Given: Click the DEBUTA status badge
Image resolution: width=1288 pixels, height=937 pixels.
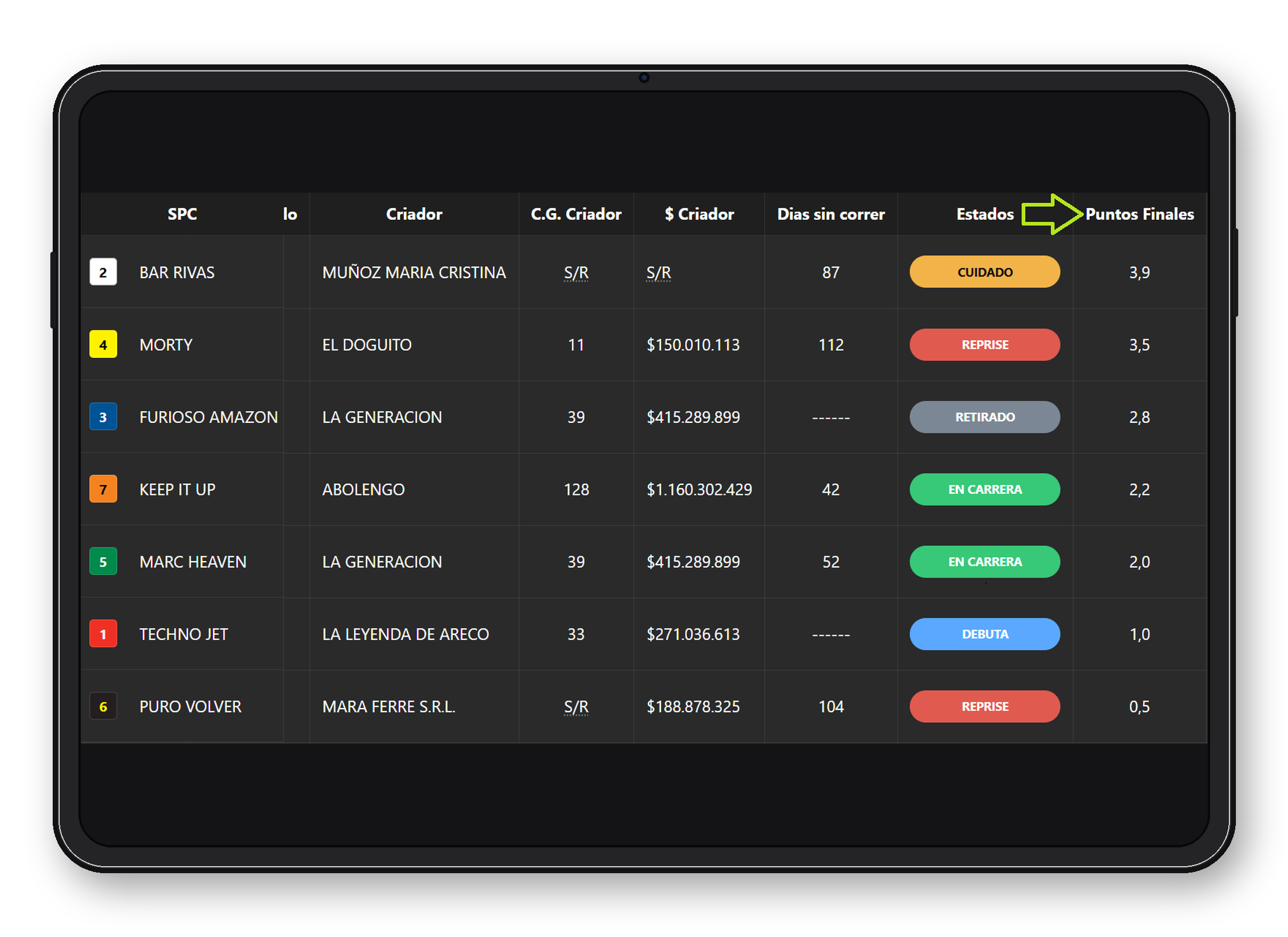Looking at the screenshot, I should [x=984, y=634].
